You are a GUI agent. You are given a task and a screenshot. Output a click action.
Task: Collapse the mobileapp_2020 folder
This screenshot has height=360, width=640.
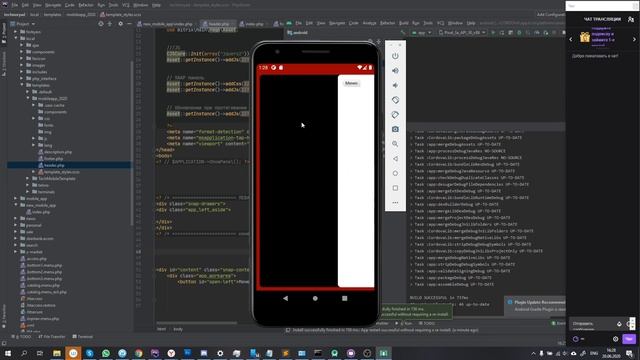click(28, 98)
